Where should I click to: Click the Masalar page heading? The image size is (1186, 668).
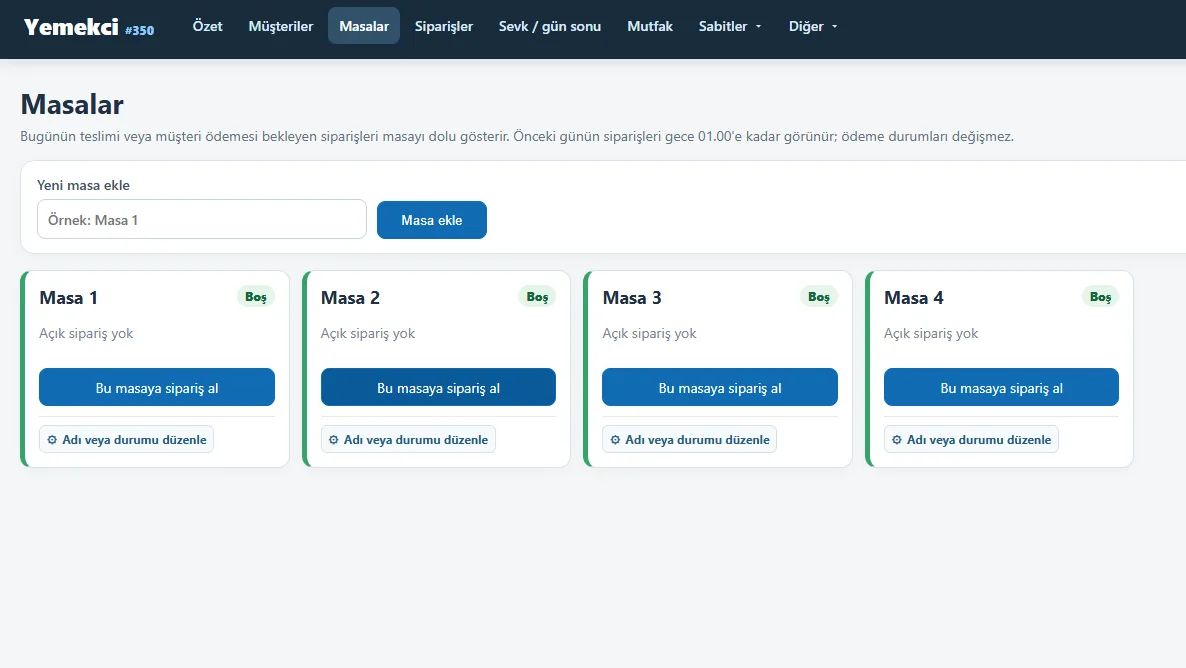[72, 104]
